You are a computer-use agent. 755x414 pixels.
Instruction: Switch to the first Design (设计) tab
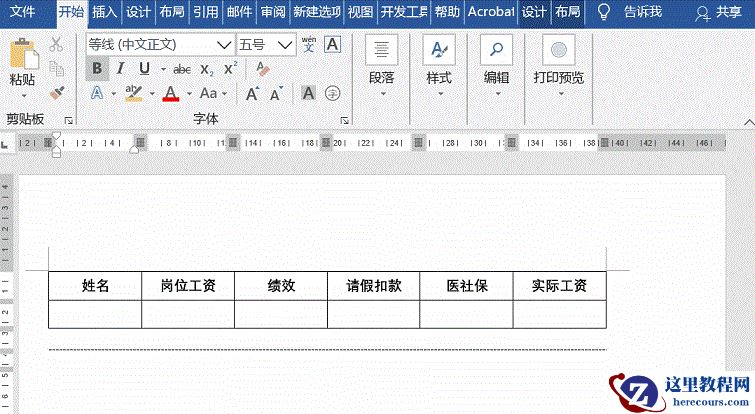click(x=138, y=12)
